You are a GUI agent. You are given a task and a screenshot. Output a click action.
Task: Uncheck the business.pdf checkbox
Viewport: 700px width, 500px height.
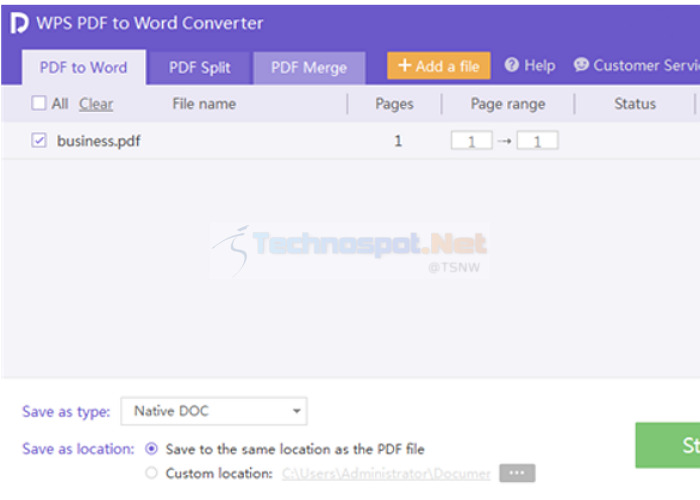pyautogui.click(x=39, y=140)
